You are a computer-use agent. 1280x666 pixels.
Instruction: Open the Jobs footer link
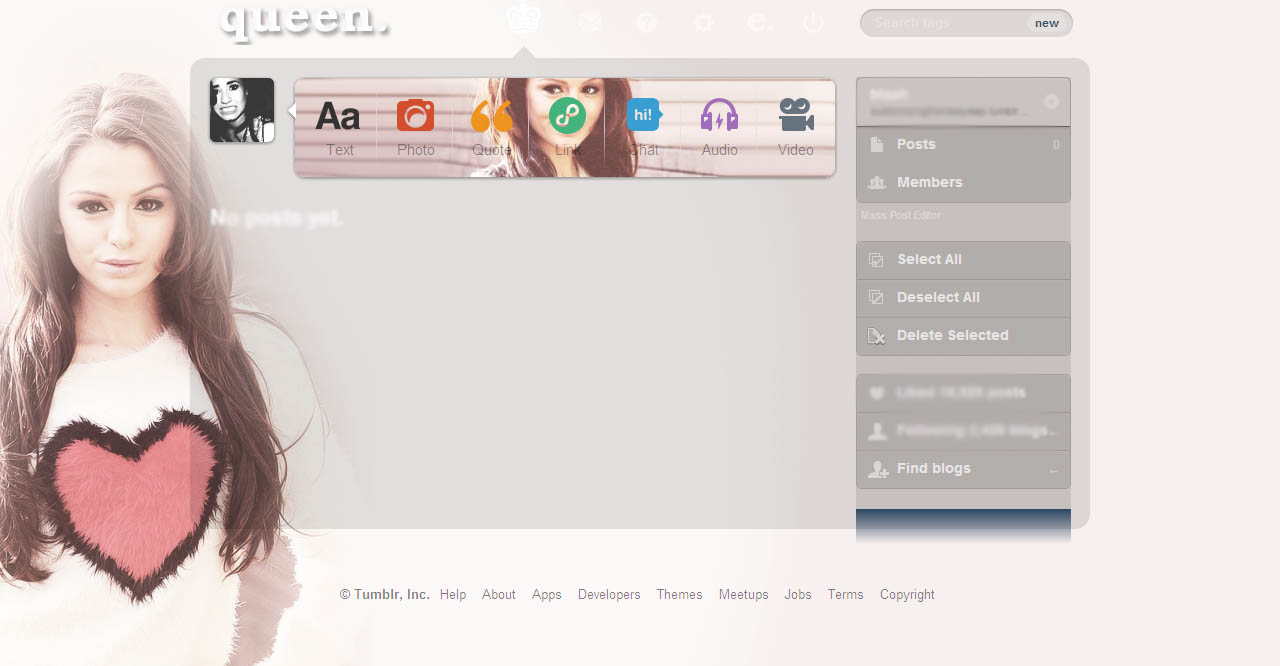(798, 595)
